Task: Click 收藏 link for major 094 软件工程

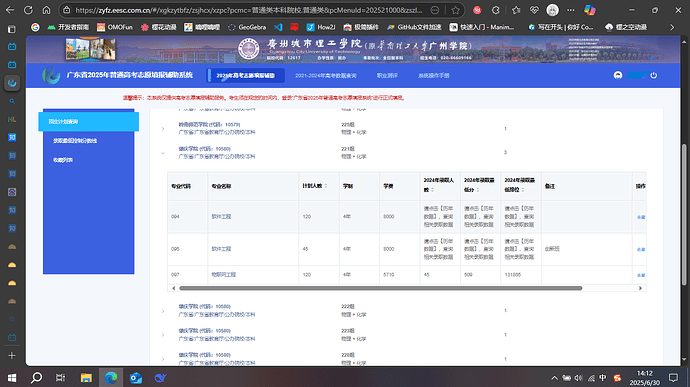Action: tap(641, 217)
